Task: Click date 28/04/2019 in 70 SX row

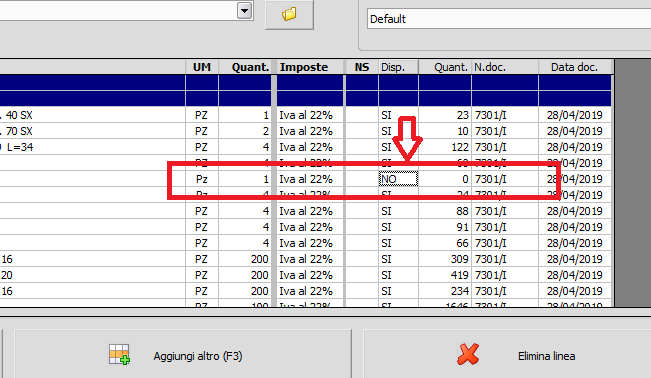Action: [x=575, y=131]
